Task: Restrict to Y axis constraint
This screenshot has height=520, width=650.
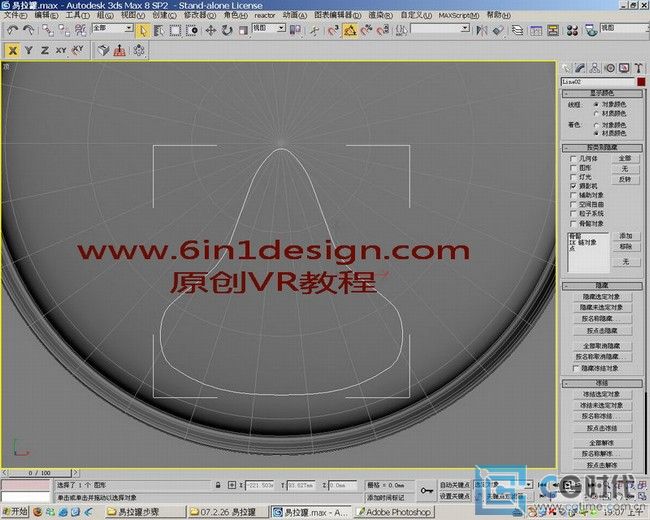Action: click(x=29, y=51)
